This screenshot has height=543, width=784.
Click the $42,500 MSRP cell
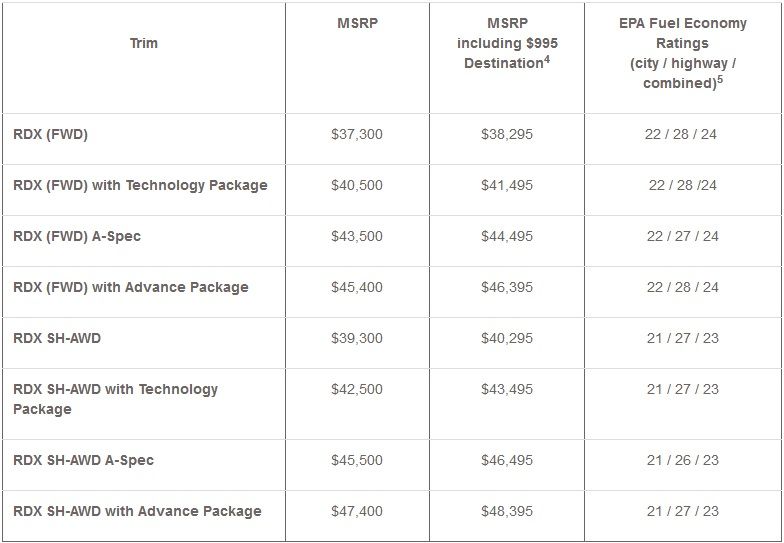coord(356,389)
